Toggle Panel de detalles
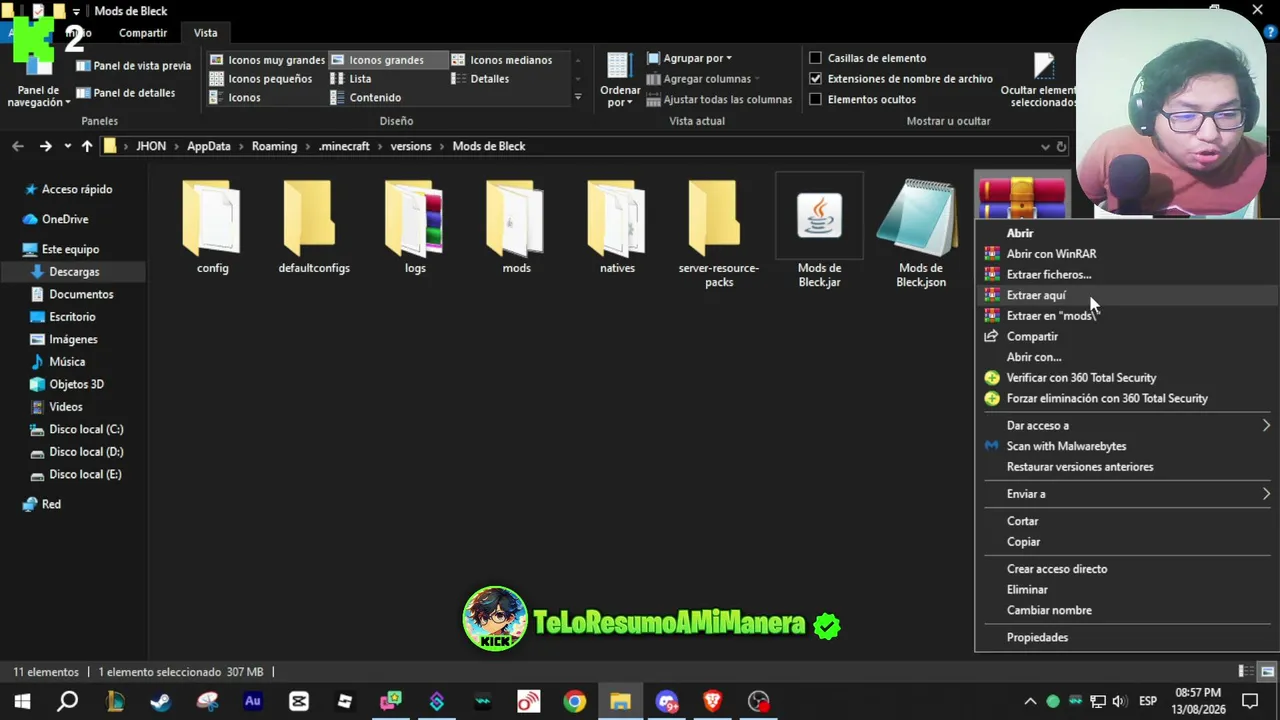Viewport: 1280px width, 720px height. 126,93
